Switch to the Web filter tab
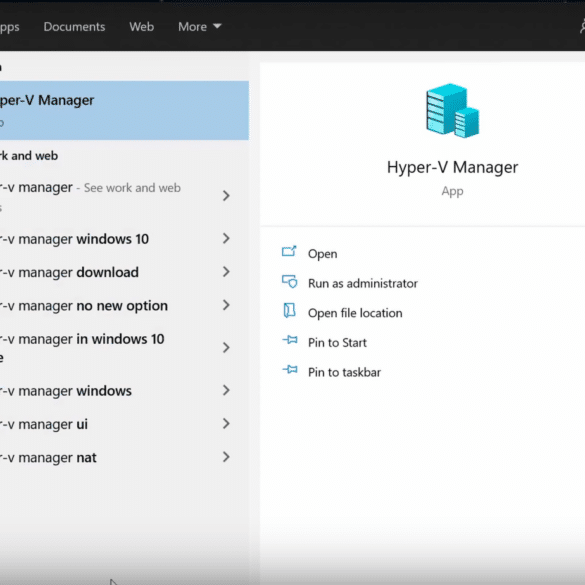The height and width of the screenshot is (585, 585). (x=141, y=27)
